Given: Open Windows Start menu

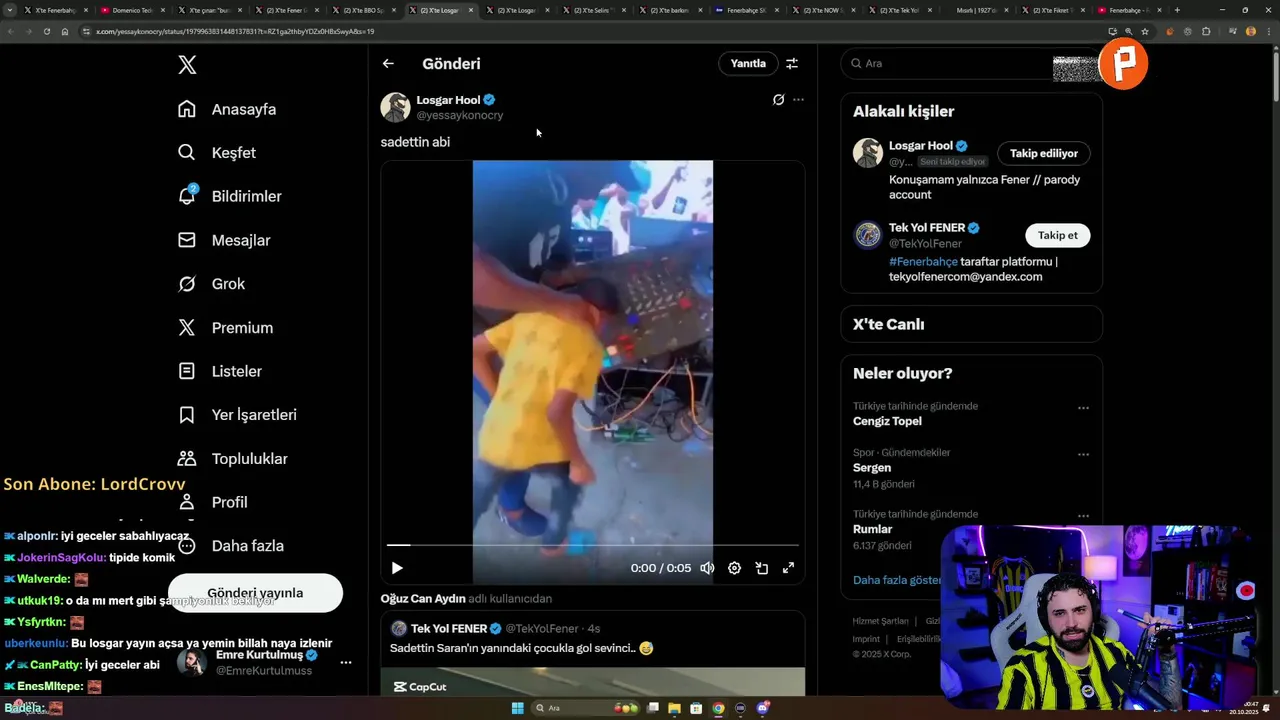Looking at the screenshot, I should click(518, 708).
